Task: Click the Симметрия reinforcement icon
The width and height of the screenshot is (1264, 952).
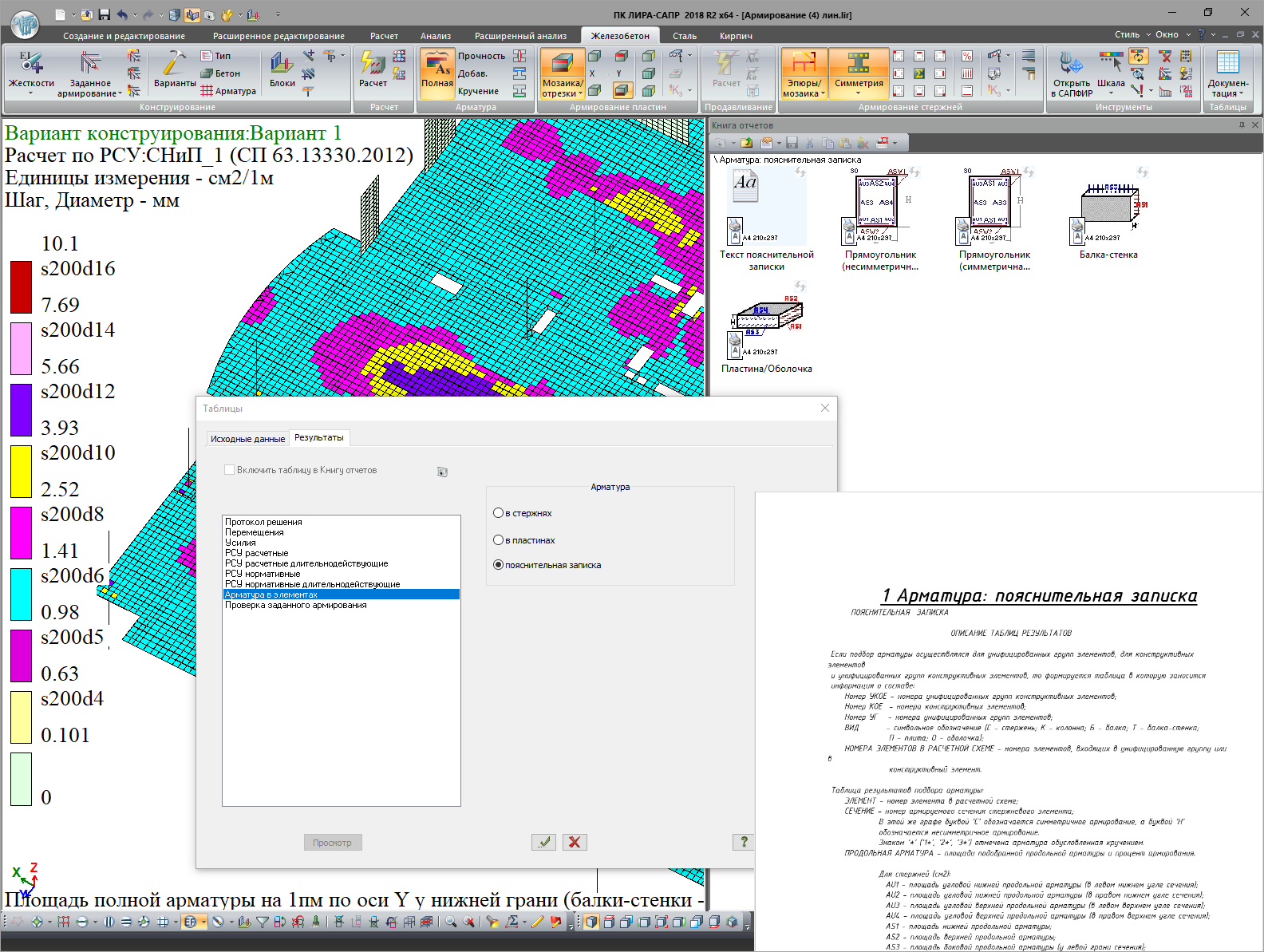Action: 859,64
